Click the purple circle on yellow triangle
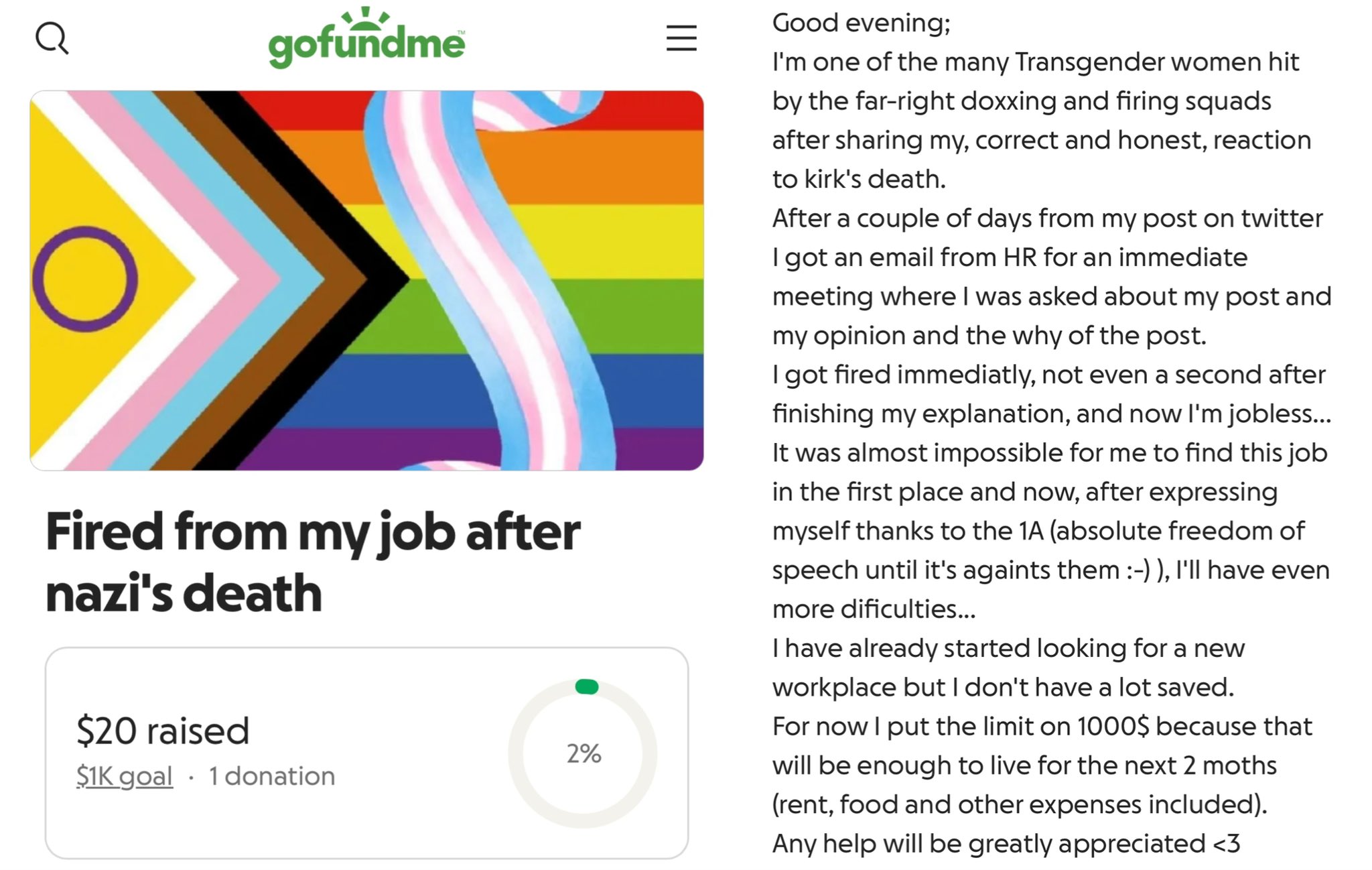The width and height of the screenshot is (1372, 870). pyautogui.click(x=84, y=279)
